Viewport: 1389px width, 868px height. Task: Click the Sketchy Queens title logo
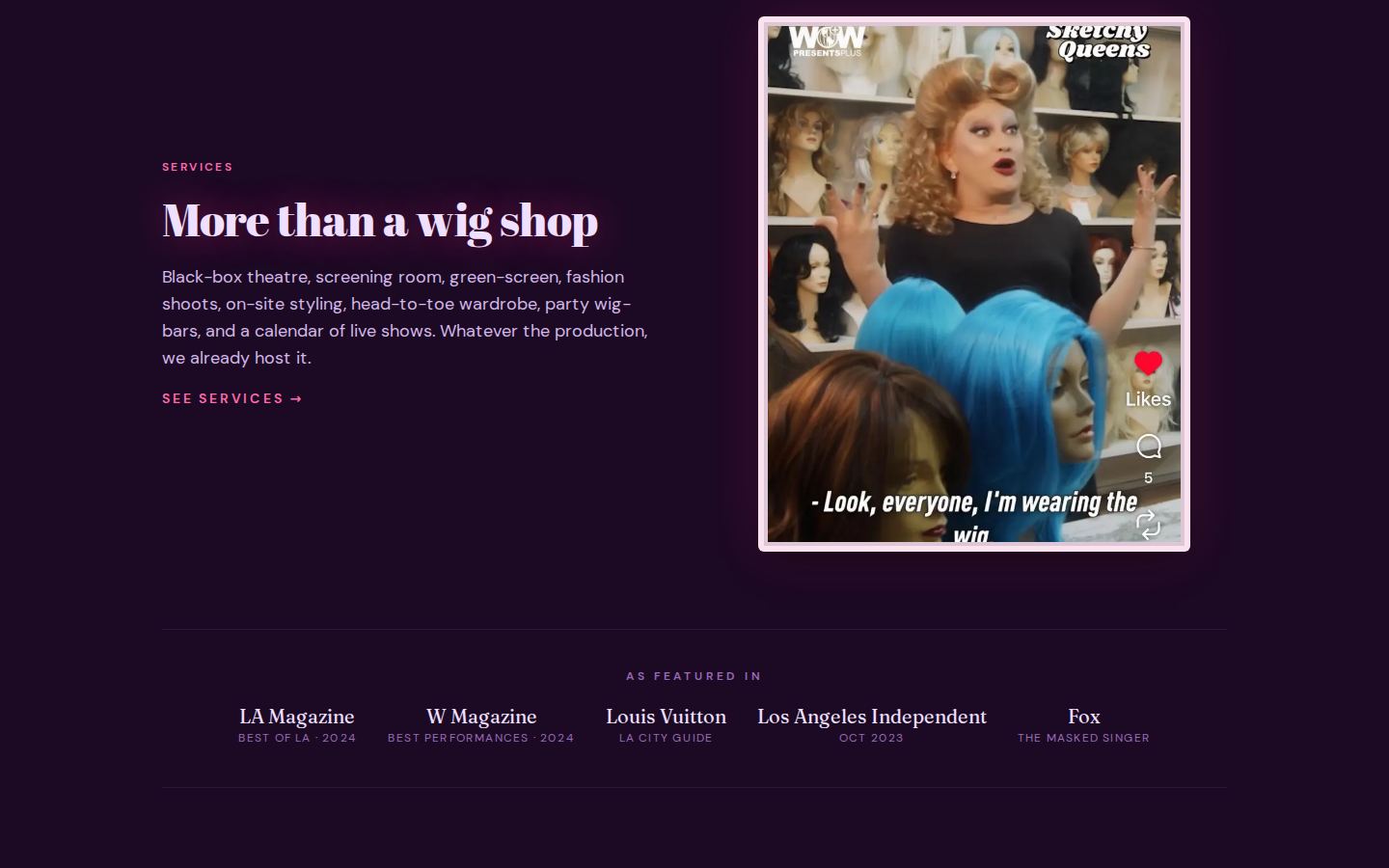pos(1099,42)
